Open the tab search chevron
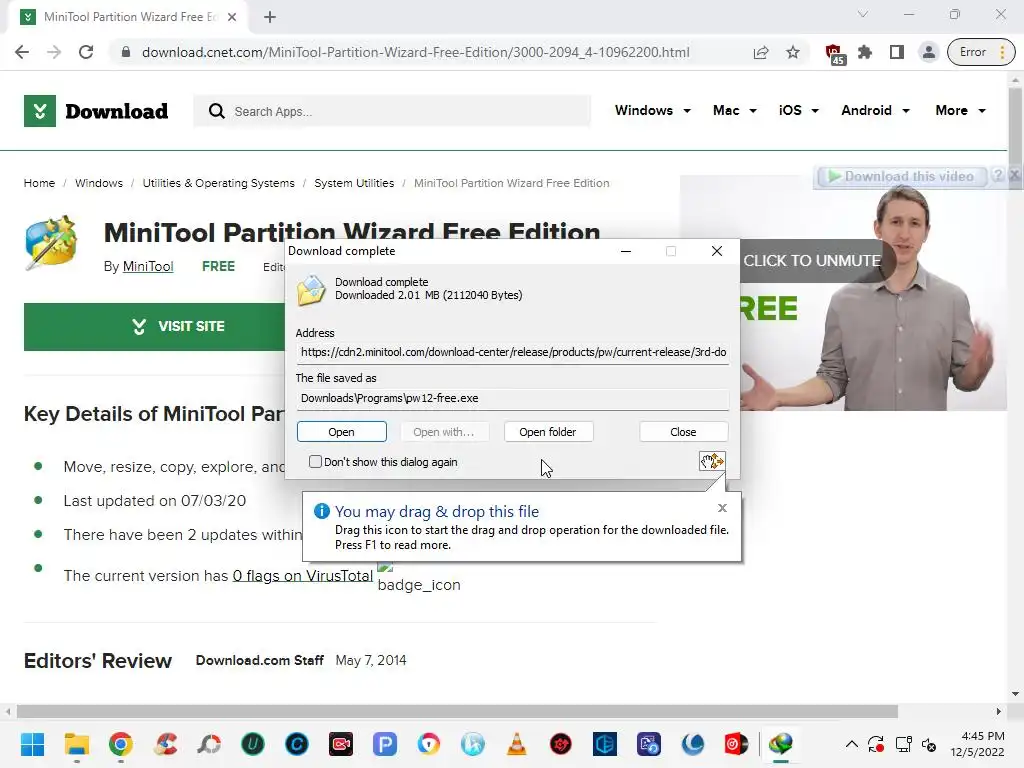 (863, 14)
